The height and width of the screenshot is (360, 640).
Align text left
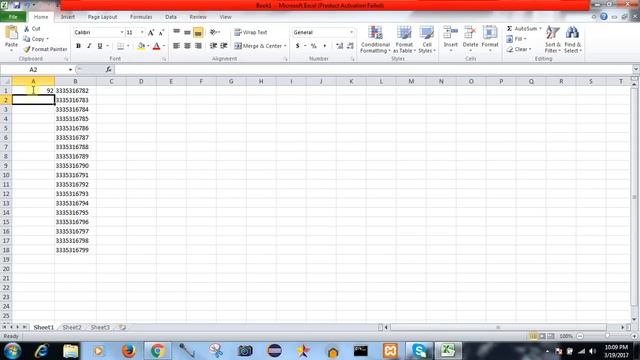coord(176,46)
